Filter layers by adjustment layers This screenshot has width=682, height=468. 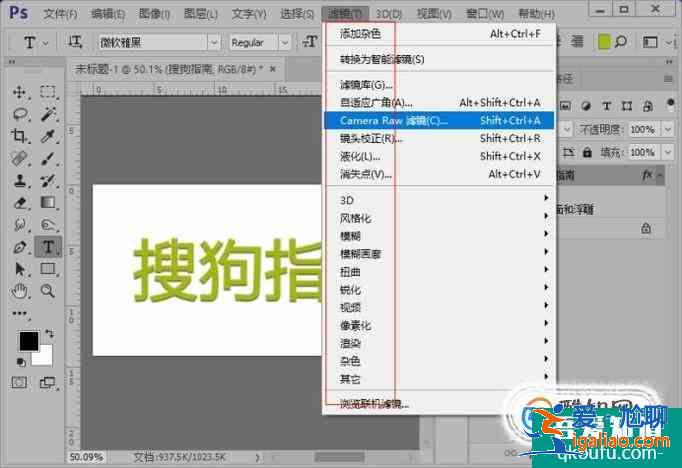click(x=586, y=106)
